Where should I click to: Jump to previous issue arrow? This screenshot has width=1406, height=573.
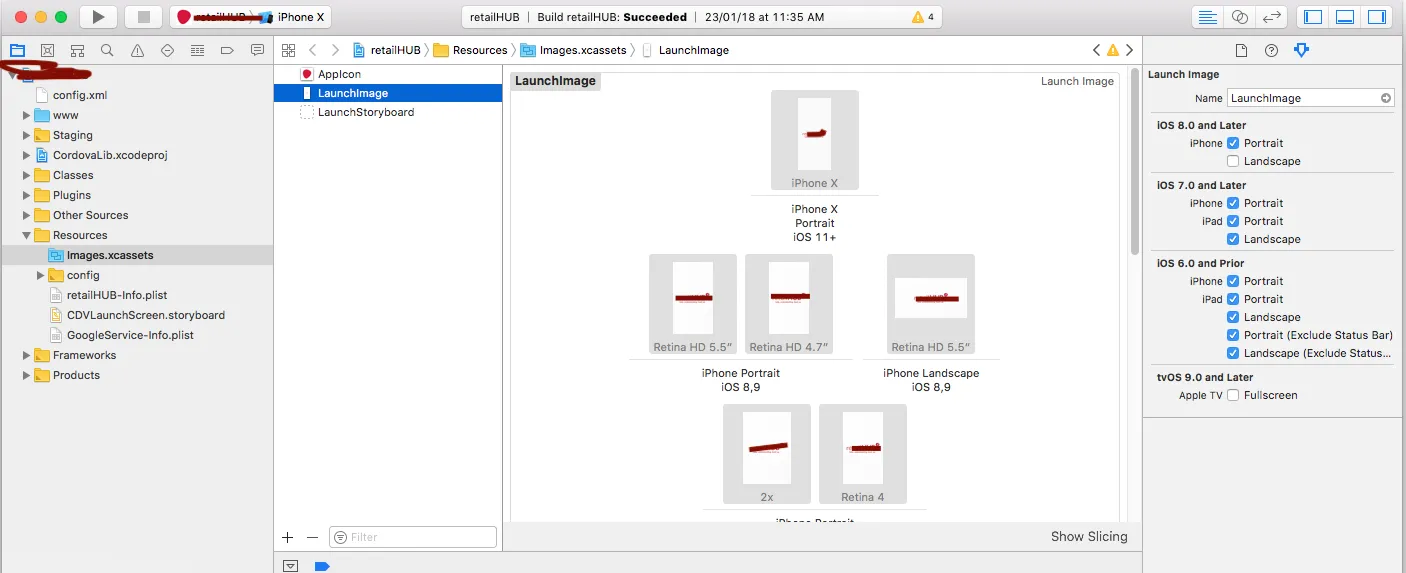1096,50
